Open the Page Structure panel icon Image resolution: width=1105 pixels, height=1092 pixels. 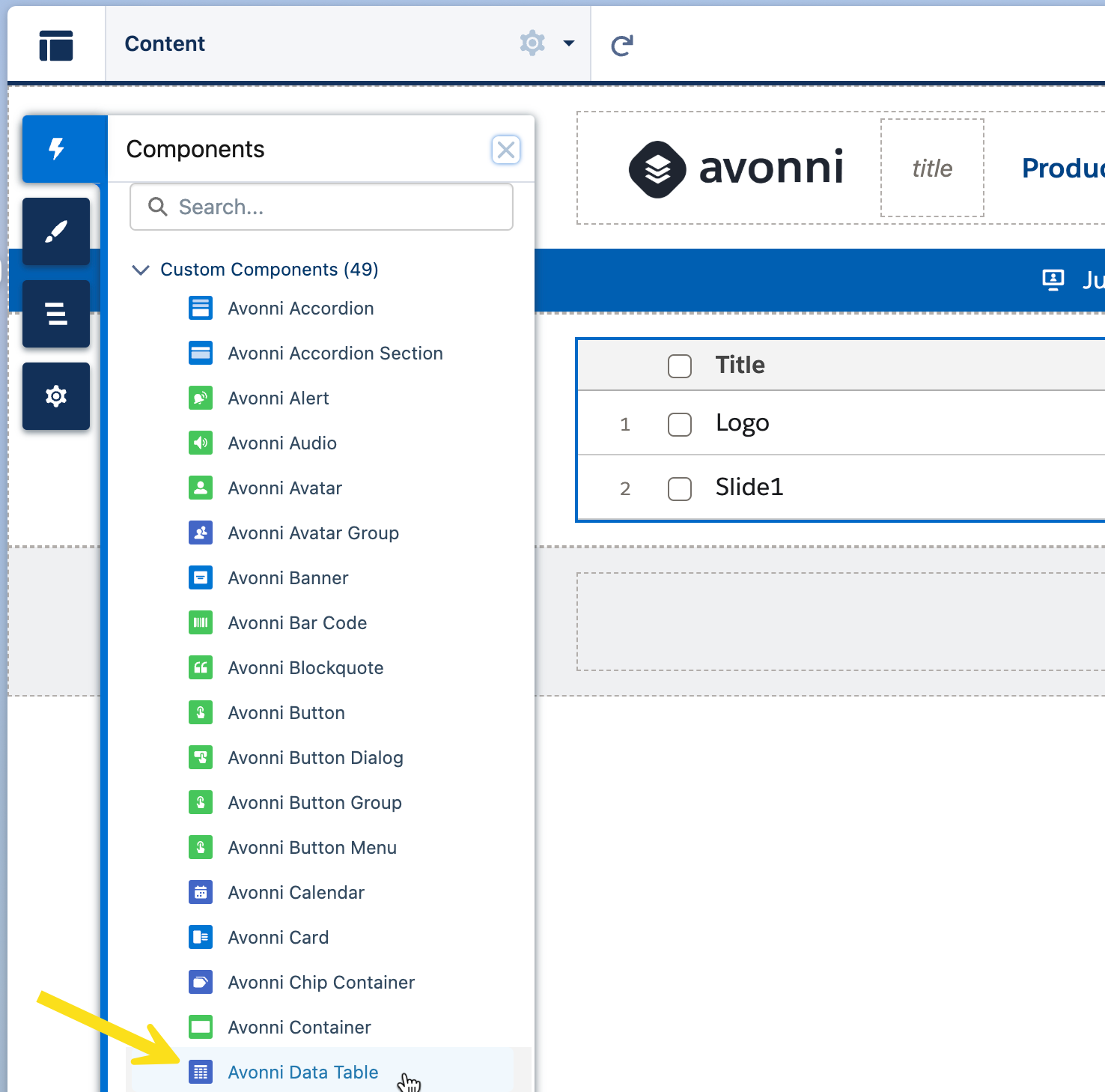(x=56, y=314)
